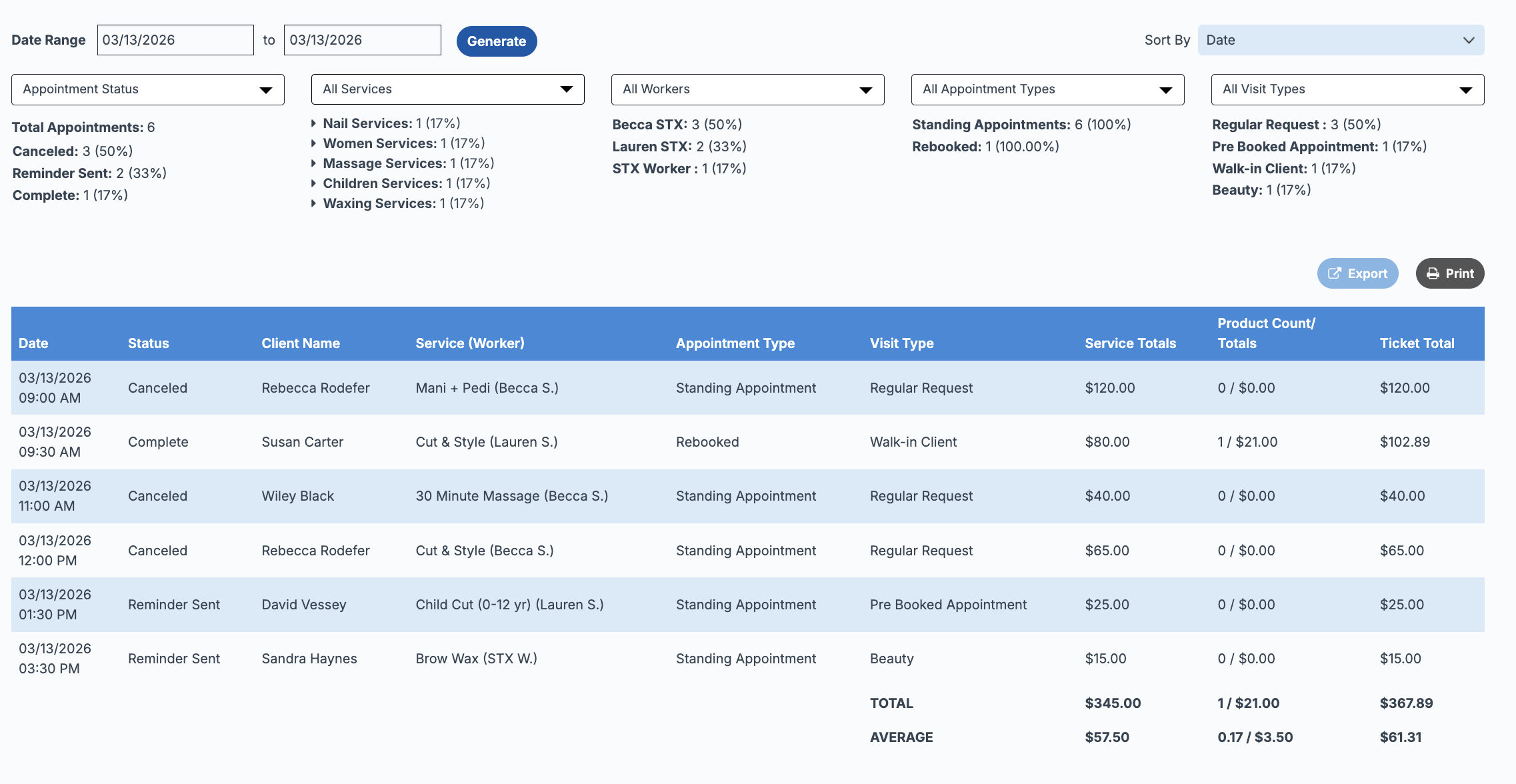Open the All Workers dropdown
Screen dimensions: 1516x784
[747, 89]
